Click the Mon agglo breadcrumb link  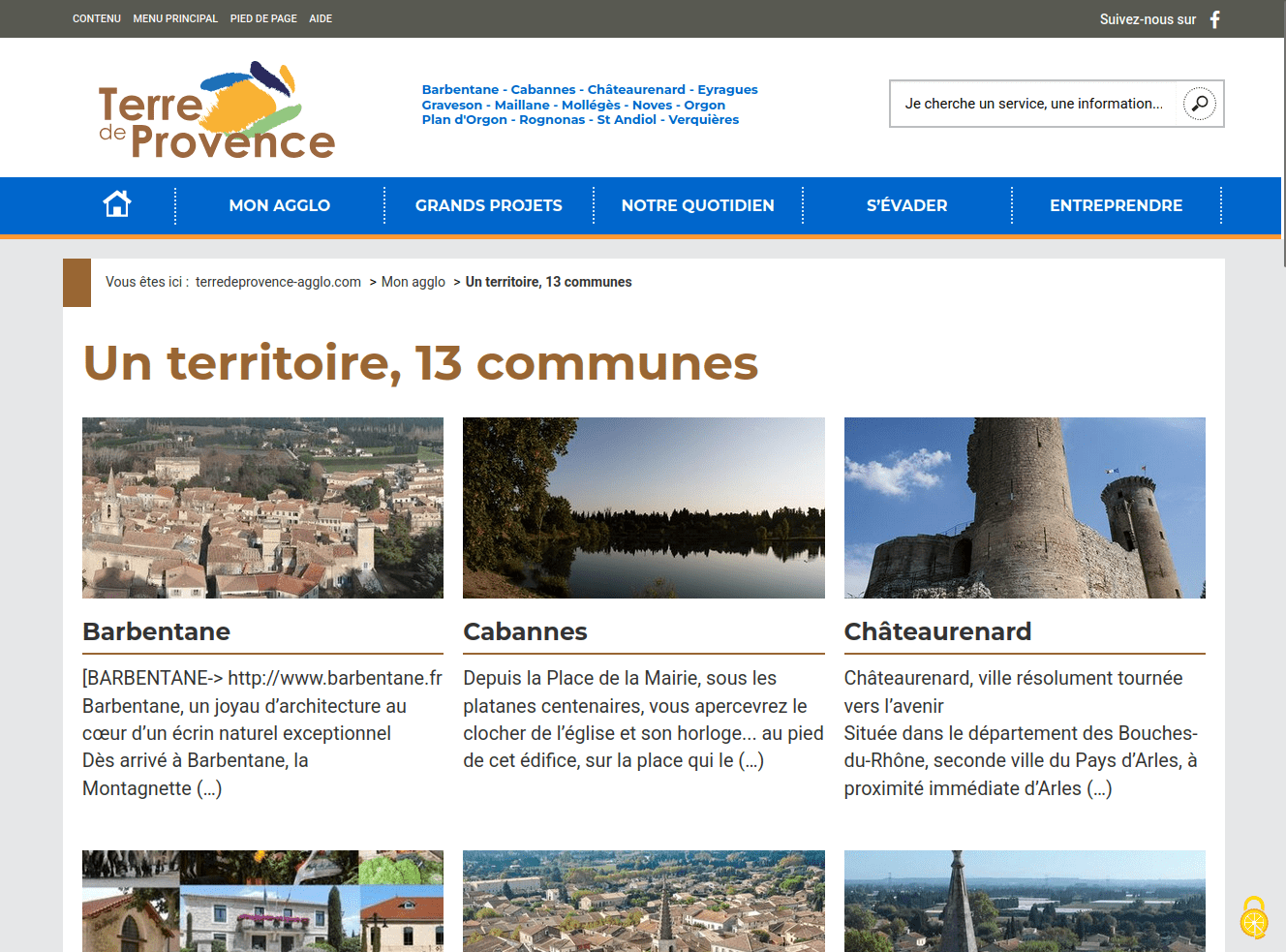coord(413,282)
